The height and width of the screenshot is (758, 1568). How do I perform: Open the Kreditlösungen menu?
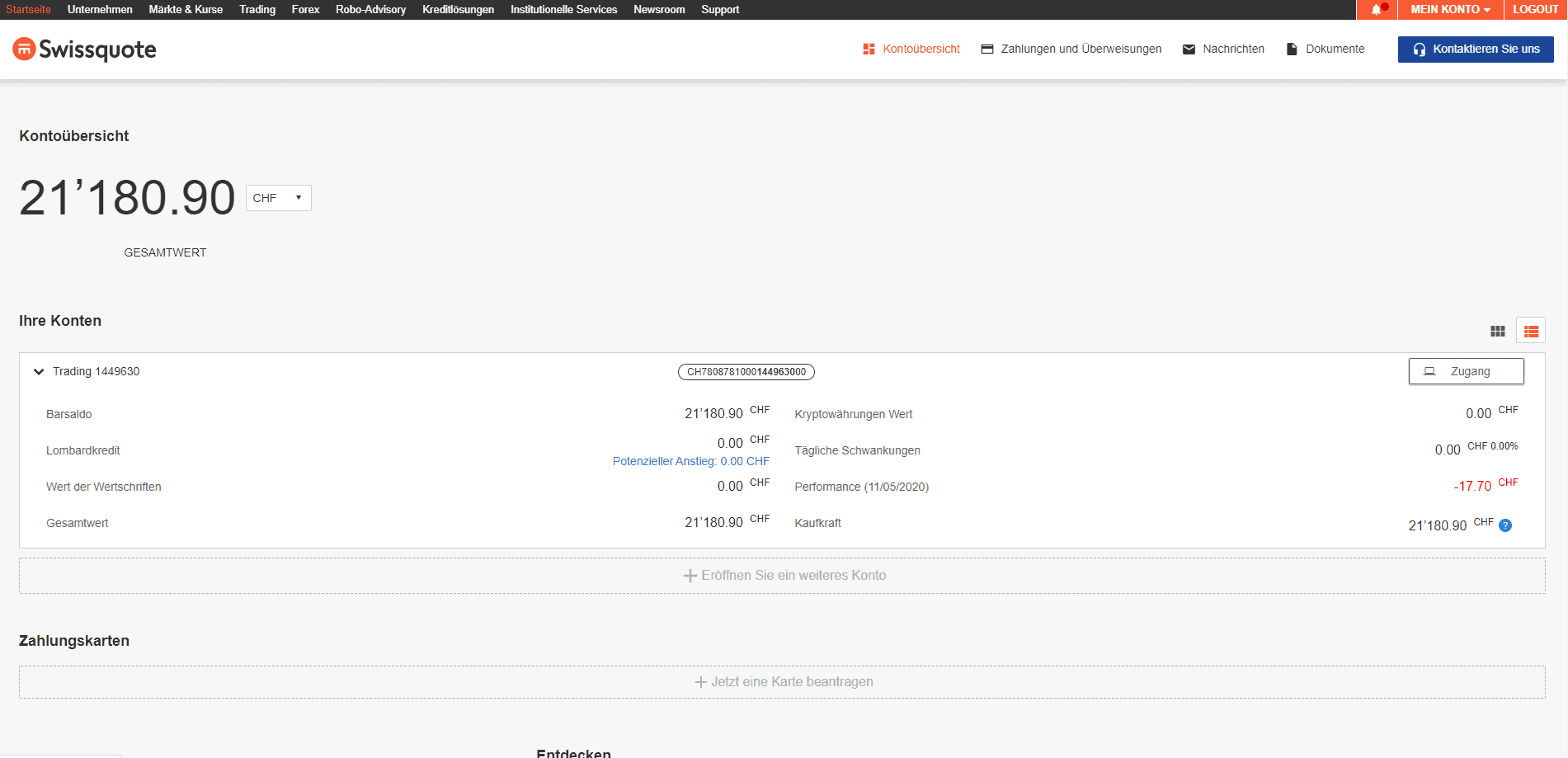point(458,10)
